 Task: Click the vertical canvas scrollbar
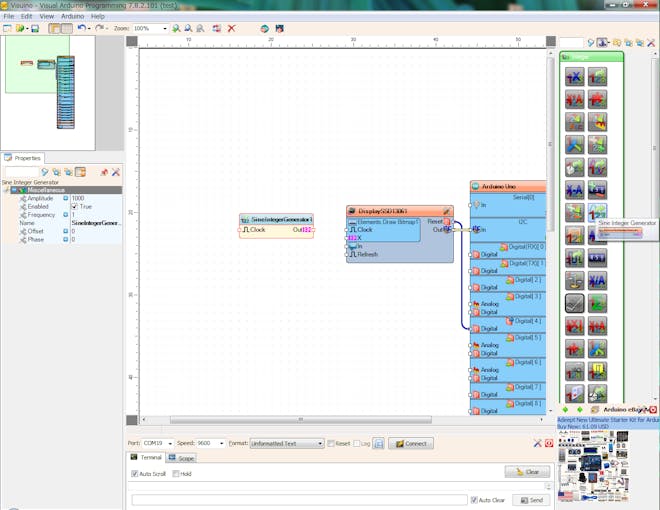[550, 144]
